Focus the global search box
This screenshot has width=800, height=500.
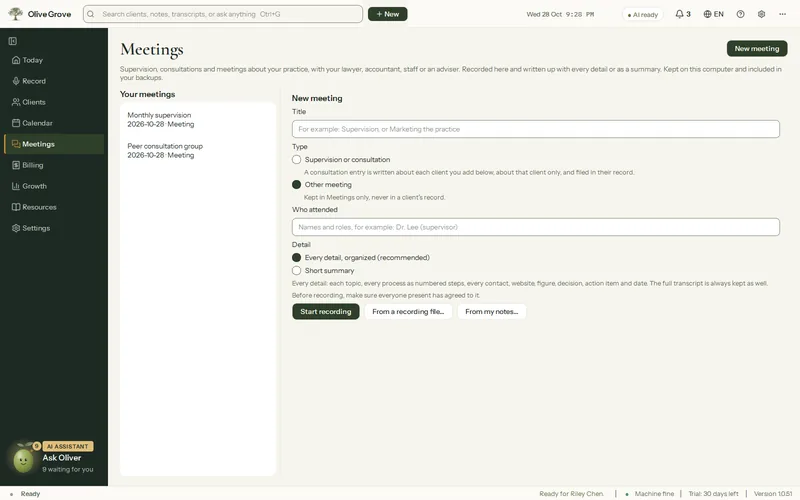click(x=223, y=14)
